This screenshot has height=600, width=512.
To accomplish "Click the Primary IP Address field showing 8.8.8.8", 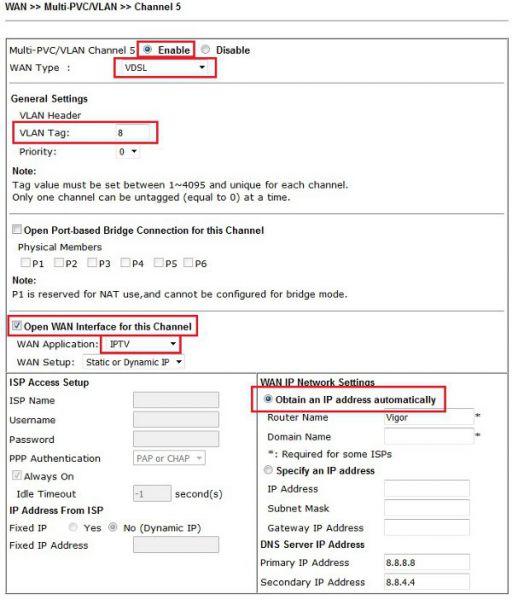I will pyautogui.click(x=427, y=562).
